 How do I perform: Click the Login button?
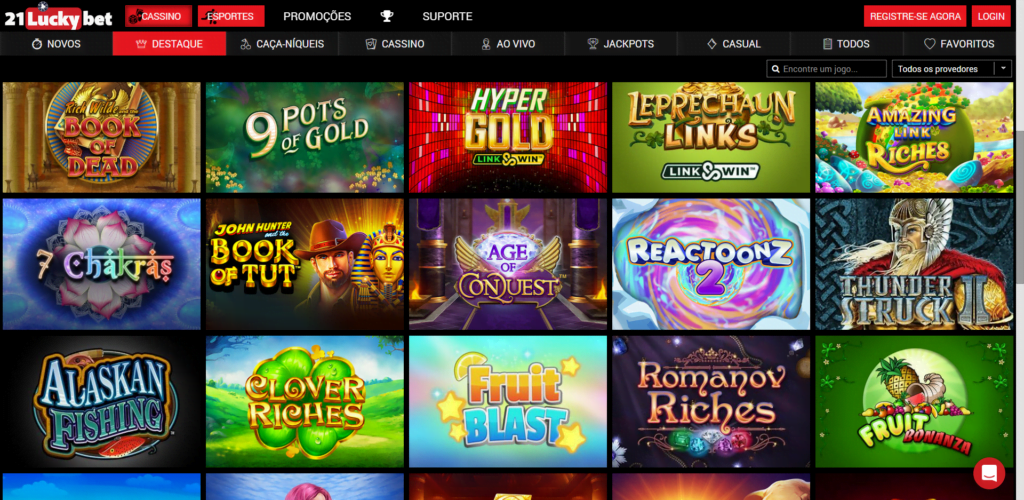[x=991, y=16]
